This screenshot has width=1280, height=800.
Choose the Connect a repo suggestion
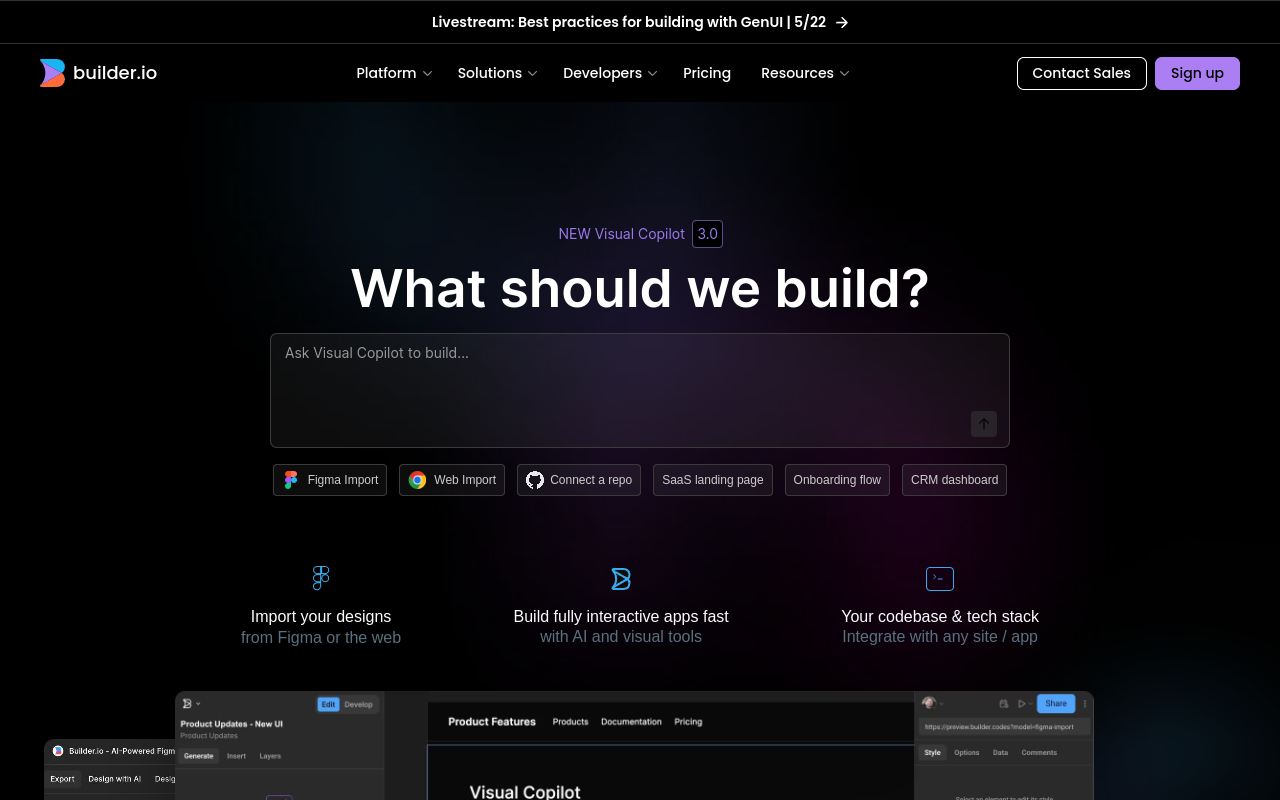pos(579,480)
